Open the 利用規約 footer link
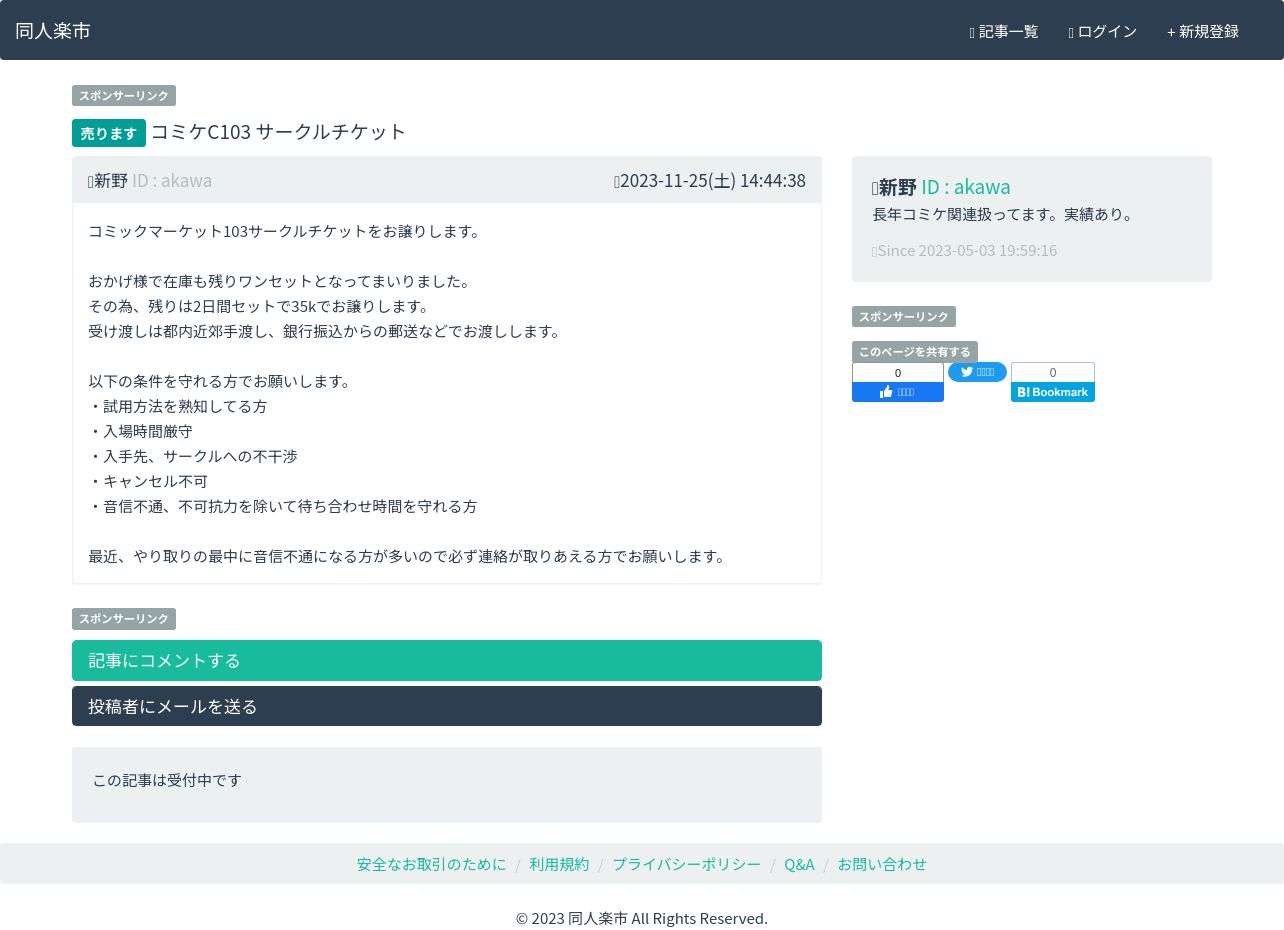The height and width of the screenshot is (930, 1284). 559,864
